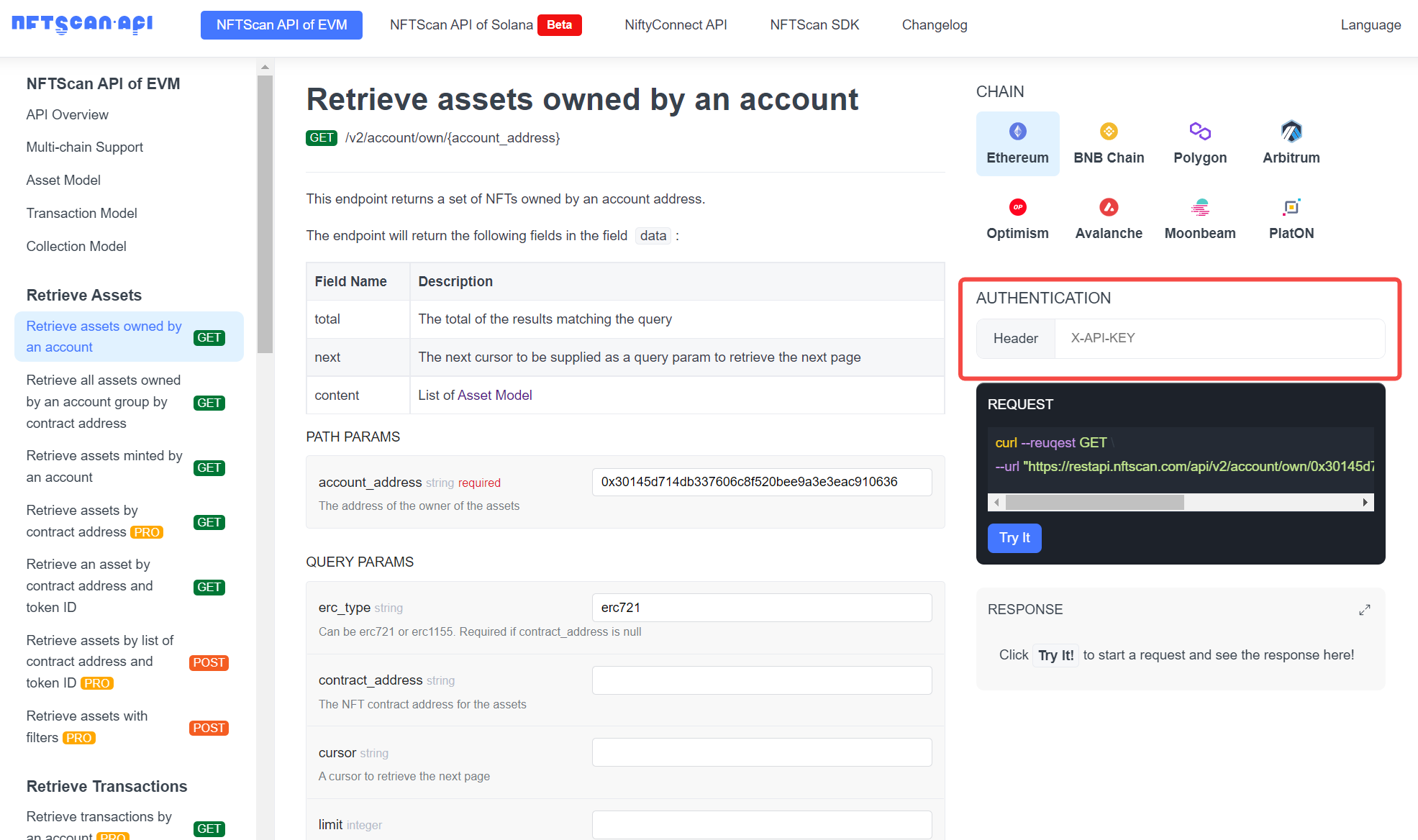
Task: Open the Language dropdown
Action: pyautogui.click(x=1370, y=25)
